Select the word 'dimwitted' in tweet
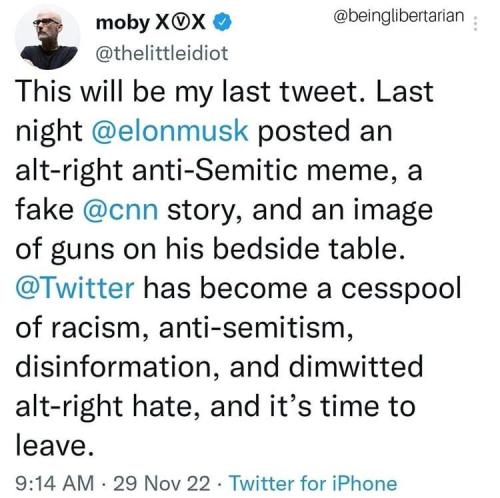This screenshot has width=500, height=498. (356, 366)
